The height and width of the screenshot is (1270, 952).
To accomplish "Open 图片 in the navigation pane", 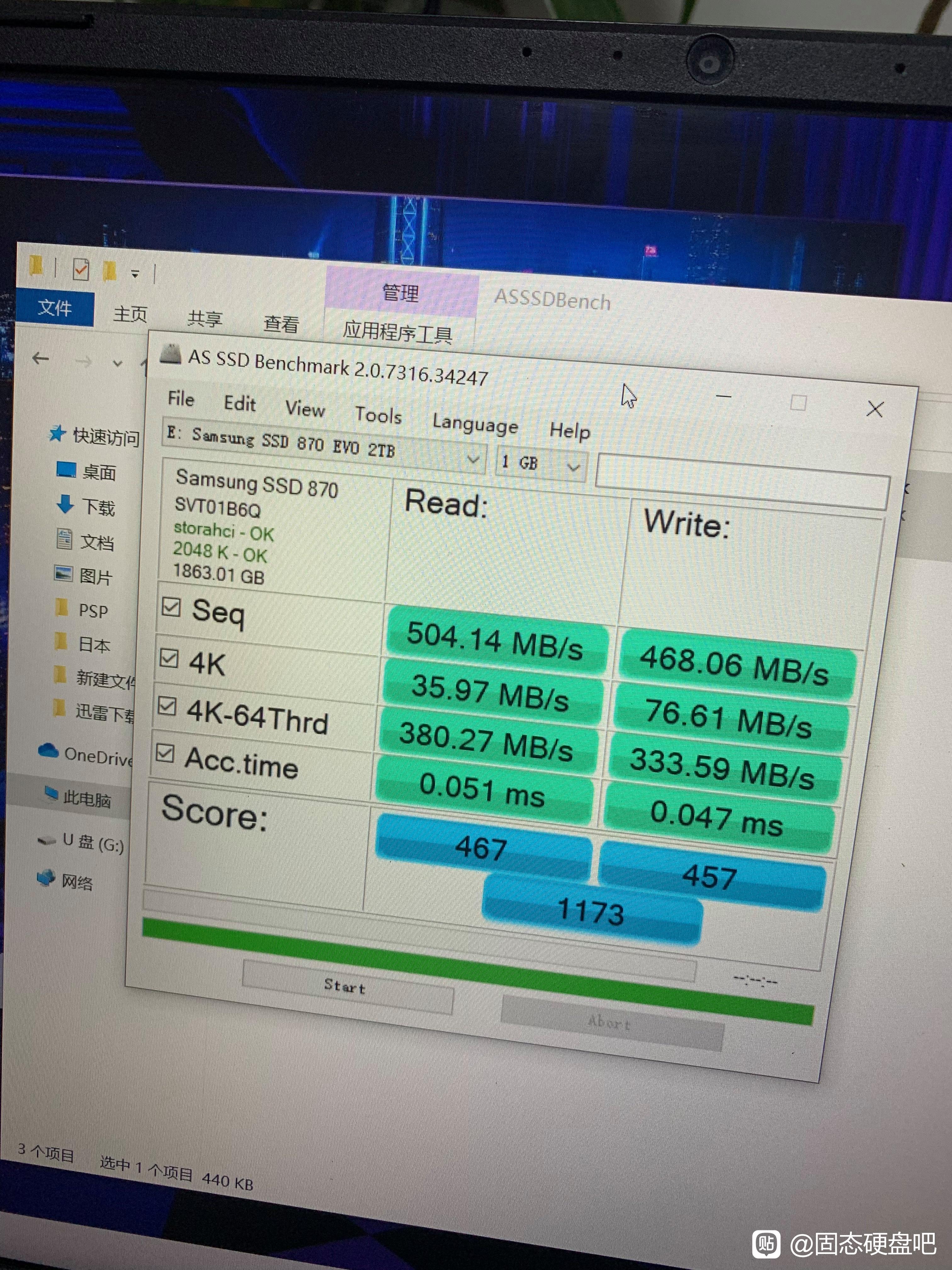I will pos(84,575).
